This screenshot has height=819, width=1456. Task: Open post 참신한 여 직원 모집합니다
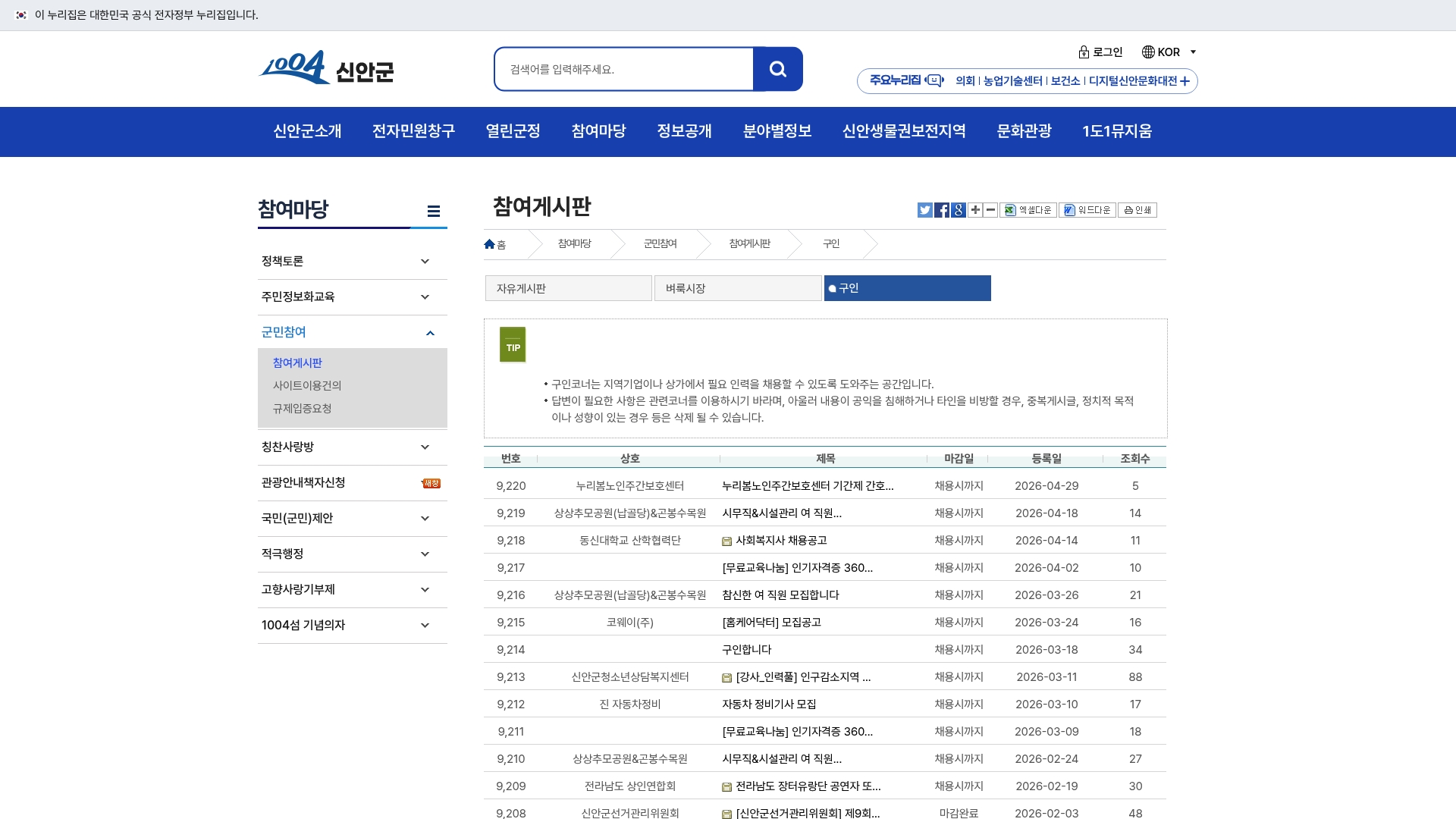point(780,595)
